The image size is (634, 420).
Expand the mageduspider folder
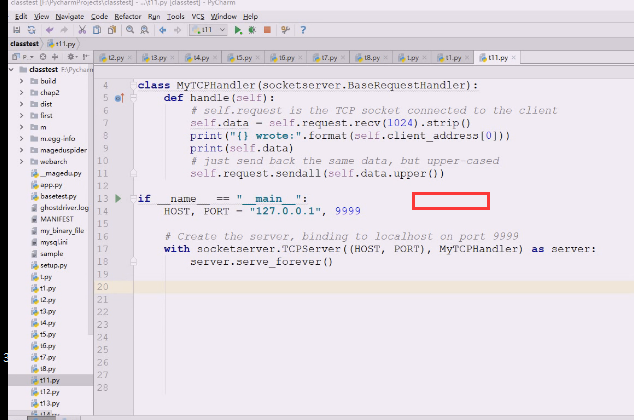click(x=21, y=150)
